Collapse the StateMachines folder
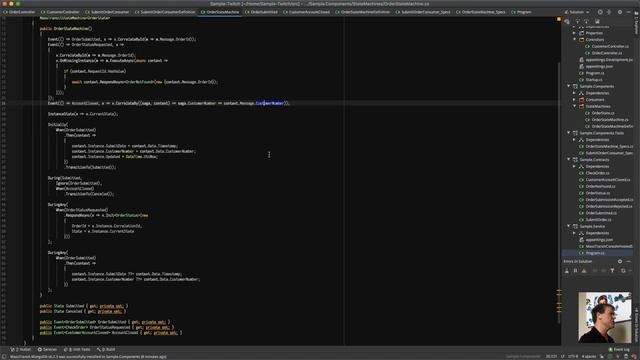 (575, 106)
